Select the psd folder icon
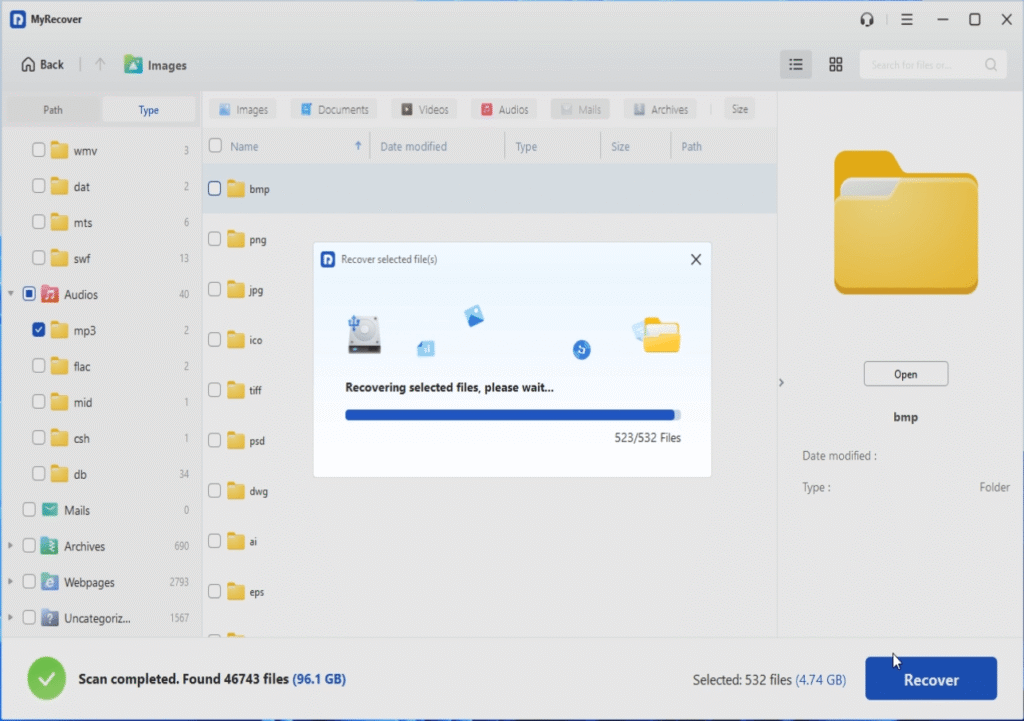The height and width of the screenshot is (721, 1024). pos(236,440)
